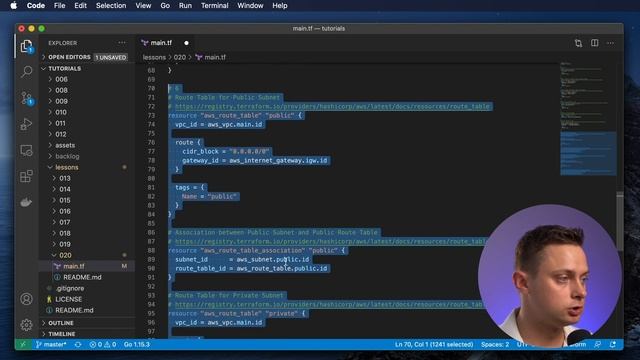
Task: Open the File menu
Action: tap(60, 6)
